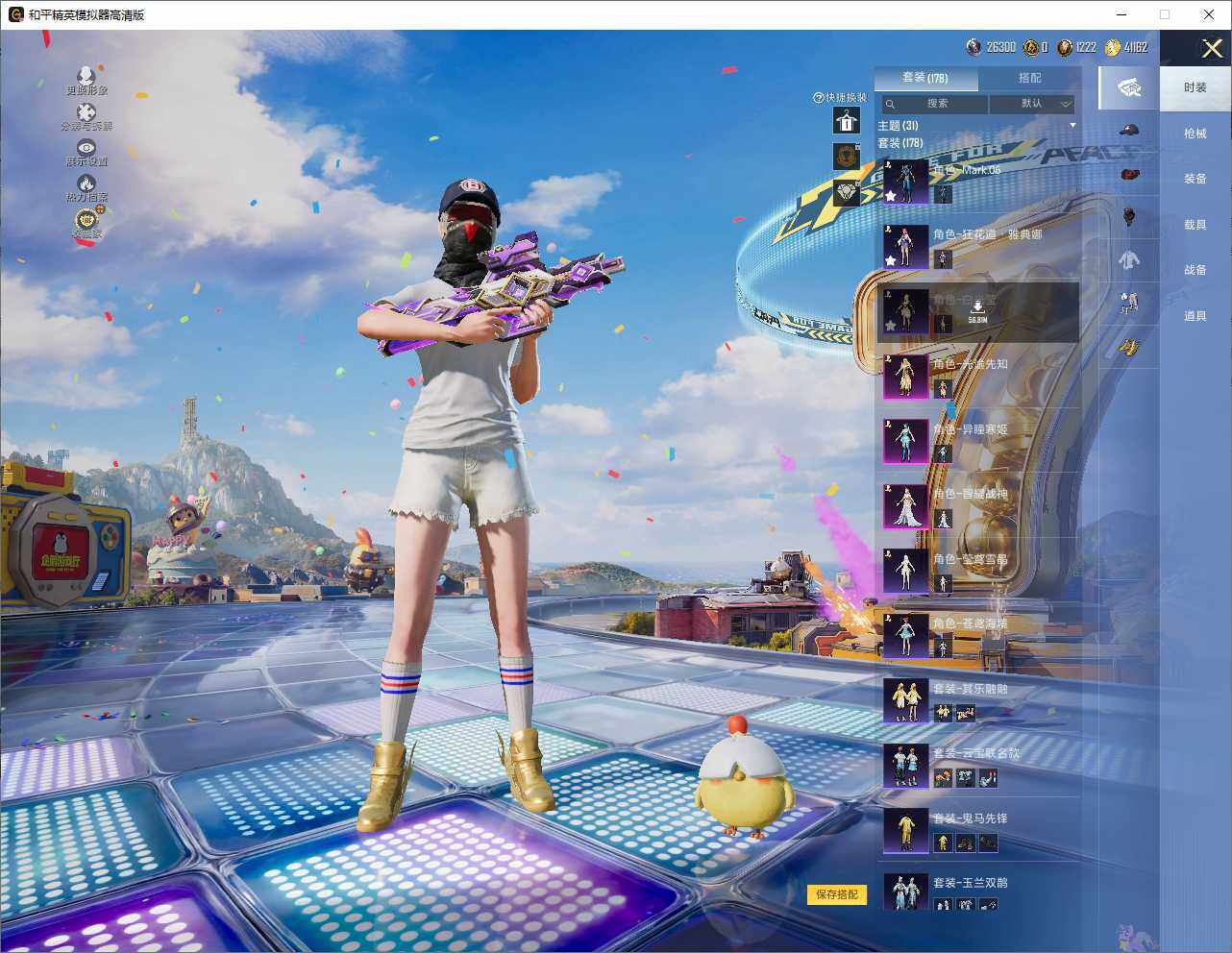Click the 搜索 search field
Image resolution: width=1232 pixels, height=953 pixels.
click(933, 104)
